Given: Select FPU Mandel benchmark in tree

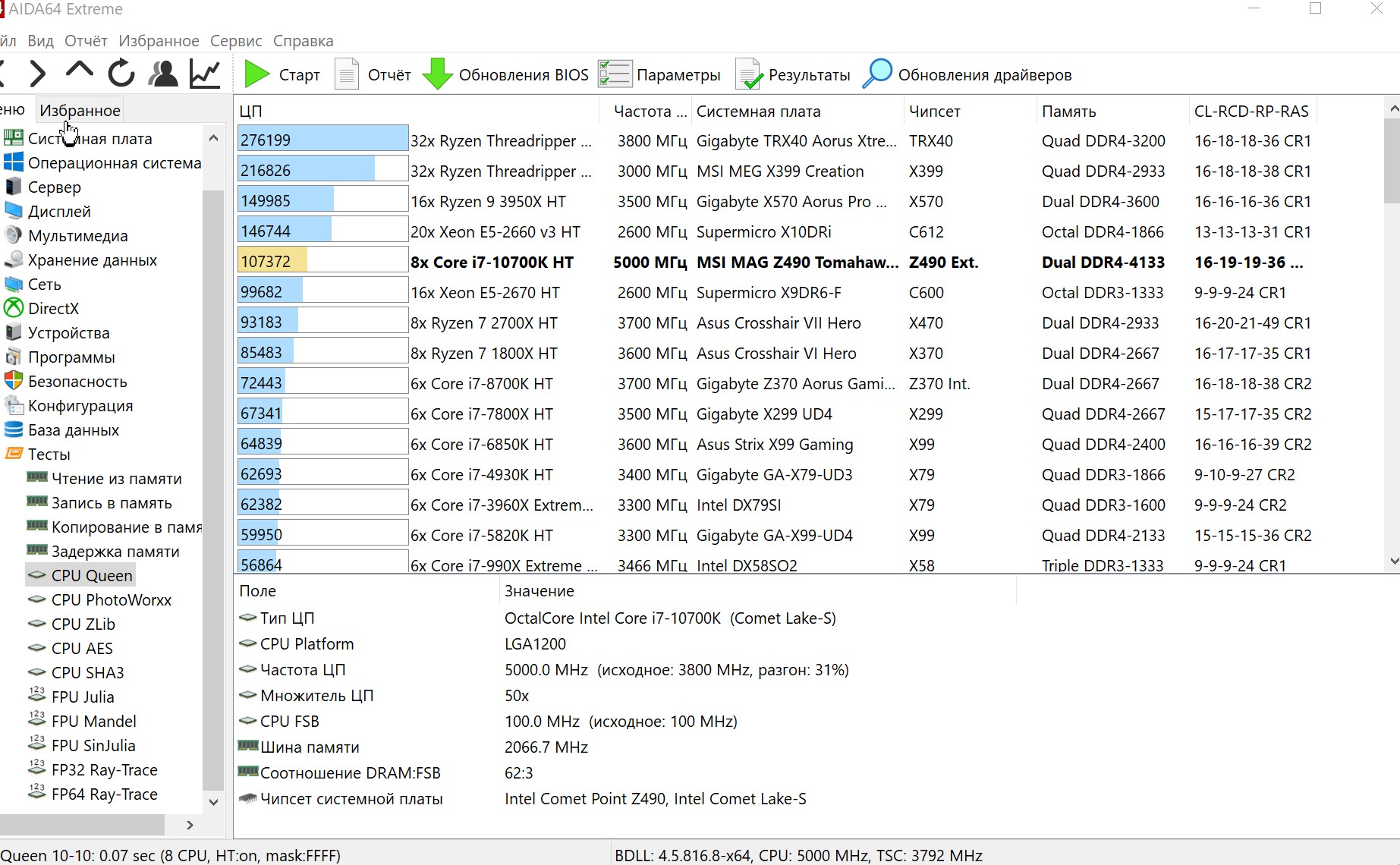Looking at the screenshot, I should 93,722.
